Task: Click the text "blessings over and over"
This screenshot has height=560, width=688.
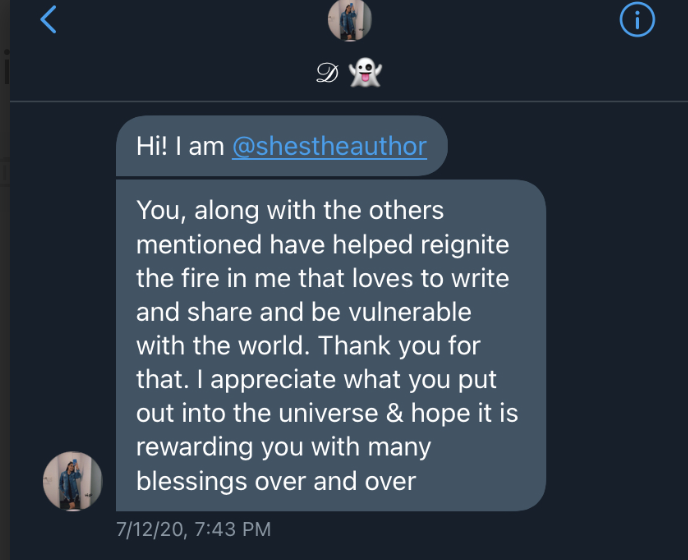Action: point(276,481)
